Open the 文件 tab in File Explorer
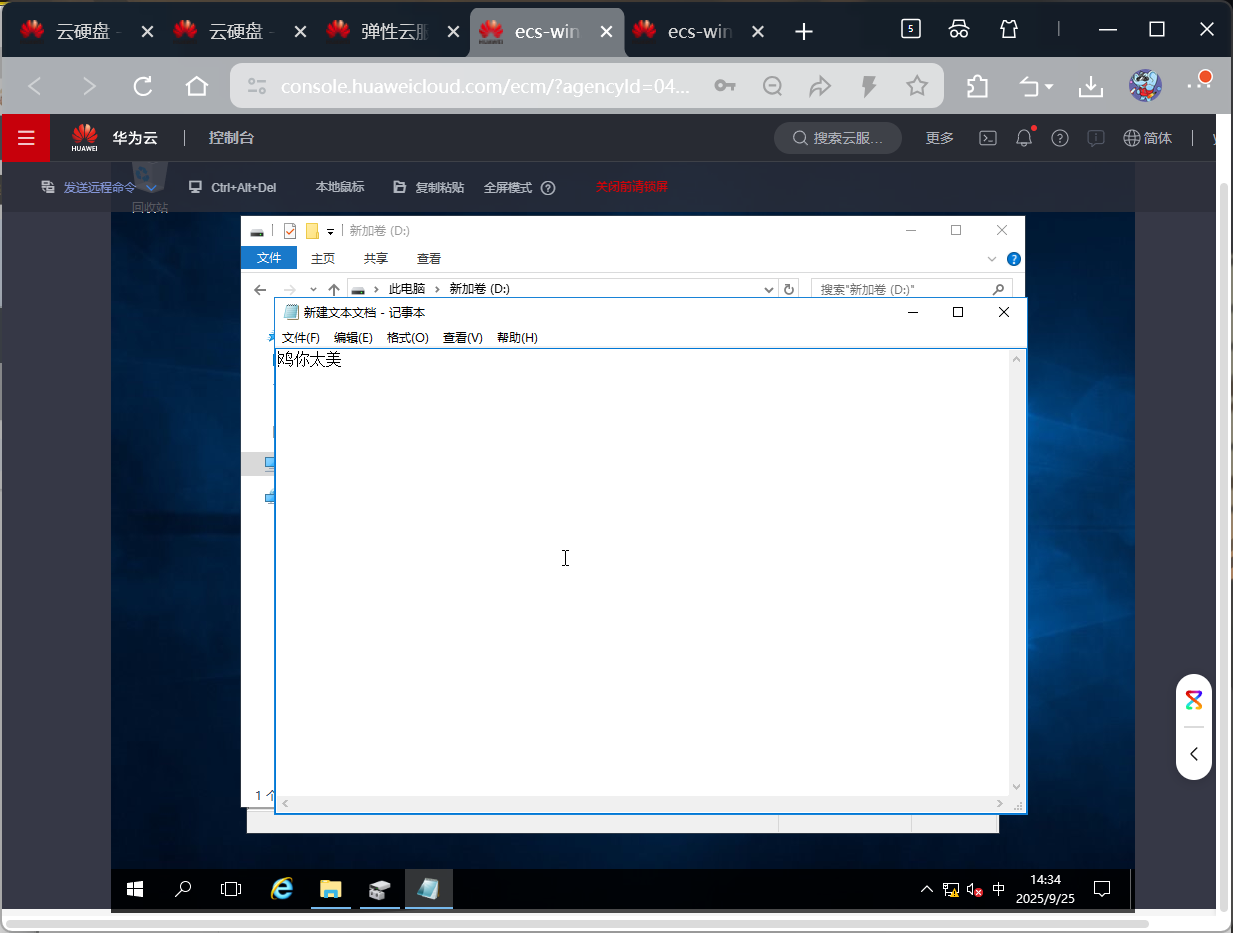 point(269,258)
